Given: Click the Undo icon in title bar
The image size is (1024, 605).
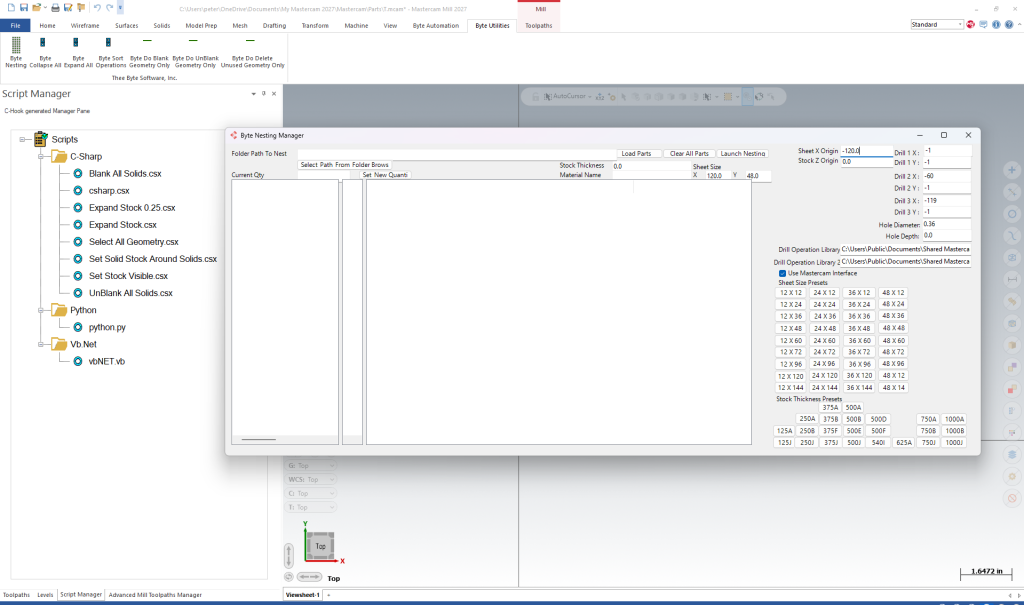Looking at the screenshot, I should (x=97, y=7).
